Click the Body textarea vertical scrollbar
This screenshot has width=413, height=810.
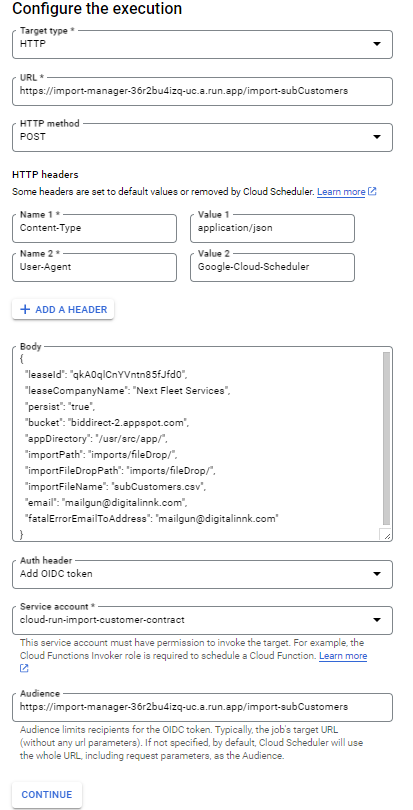(x=387, y=438)
